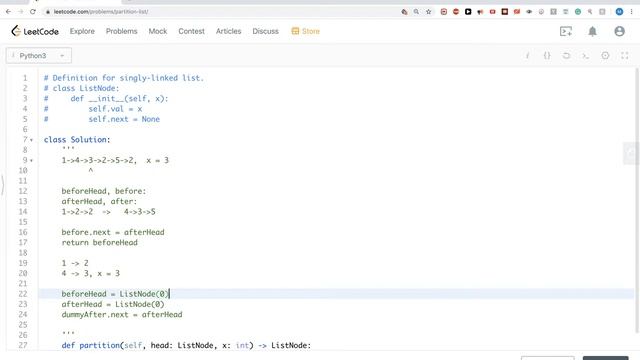Click the zoom magnifier icon in address bar

coord(416,12)
